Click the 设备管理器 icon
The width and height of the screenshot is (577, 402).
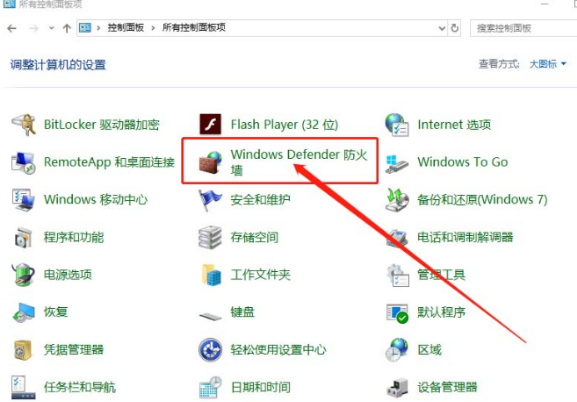coord(397,387)
